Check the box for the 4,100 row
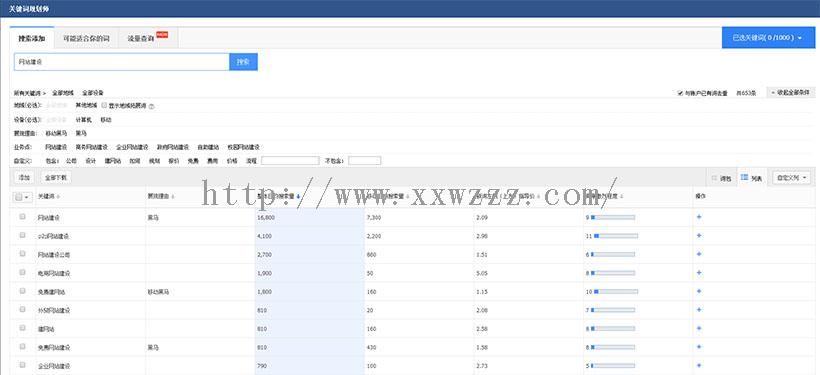820x375 pixels. tap(22, 235)
